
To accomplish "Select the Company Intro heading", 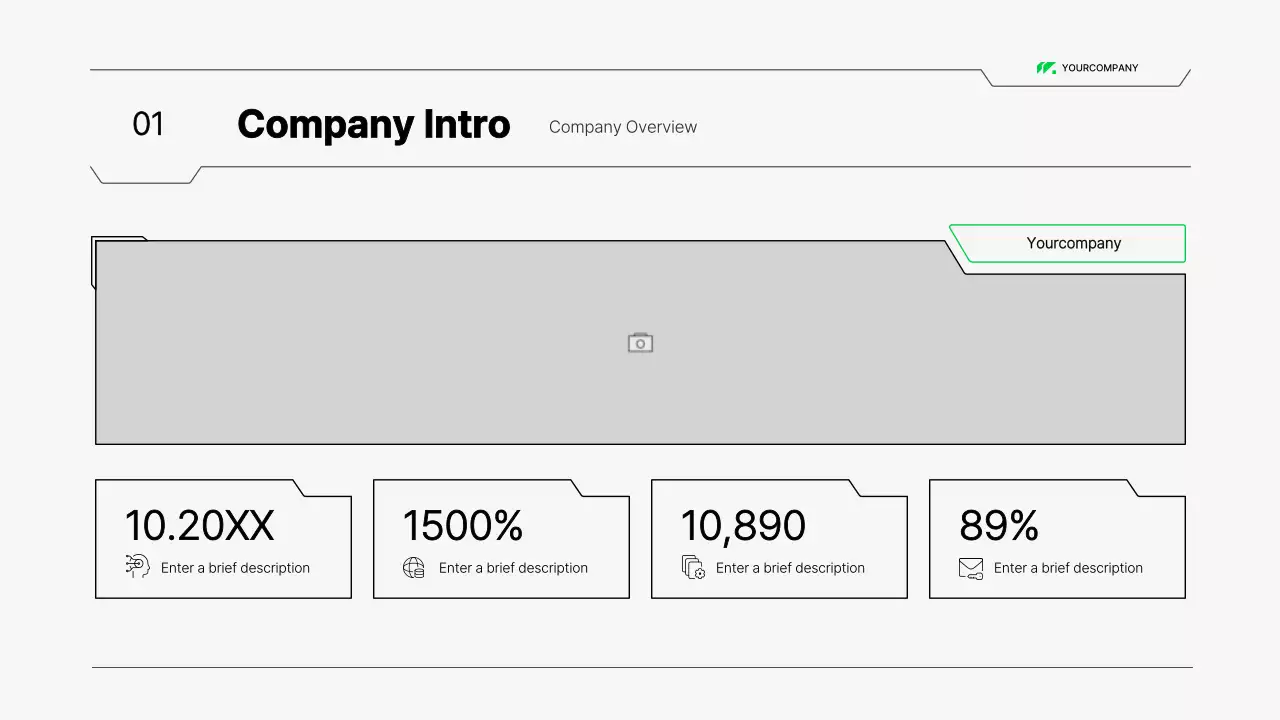I will [373, 125].
